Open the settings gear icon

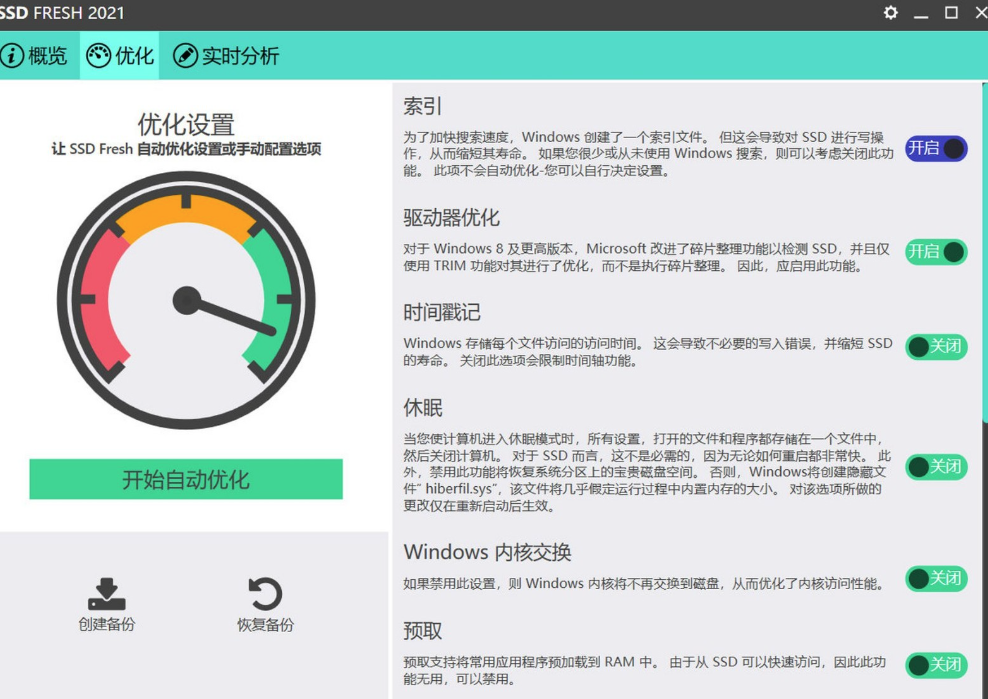coord(891,13)
